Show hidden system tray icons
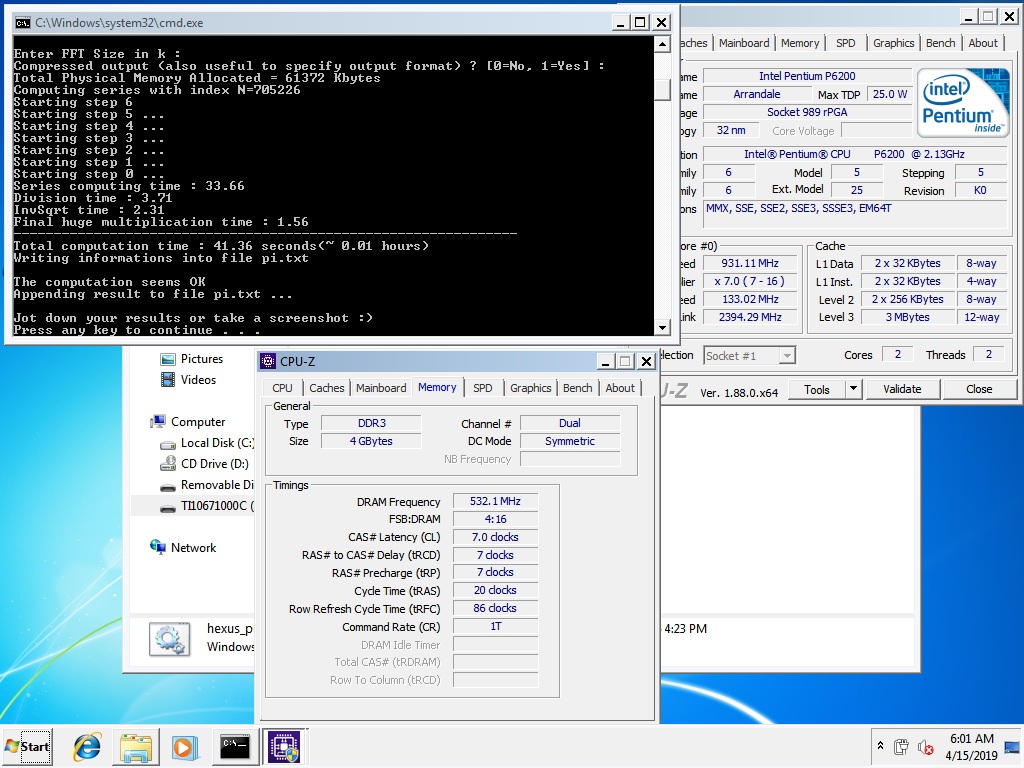Viewport: 1024px width, 768px height. [x=880, y=746]
